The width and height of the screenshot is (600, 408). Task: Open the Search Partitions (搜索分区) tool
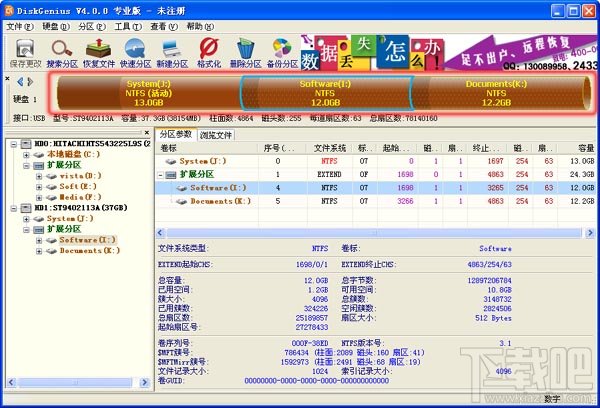62,54
